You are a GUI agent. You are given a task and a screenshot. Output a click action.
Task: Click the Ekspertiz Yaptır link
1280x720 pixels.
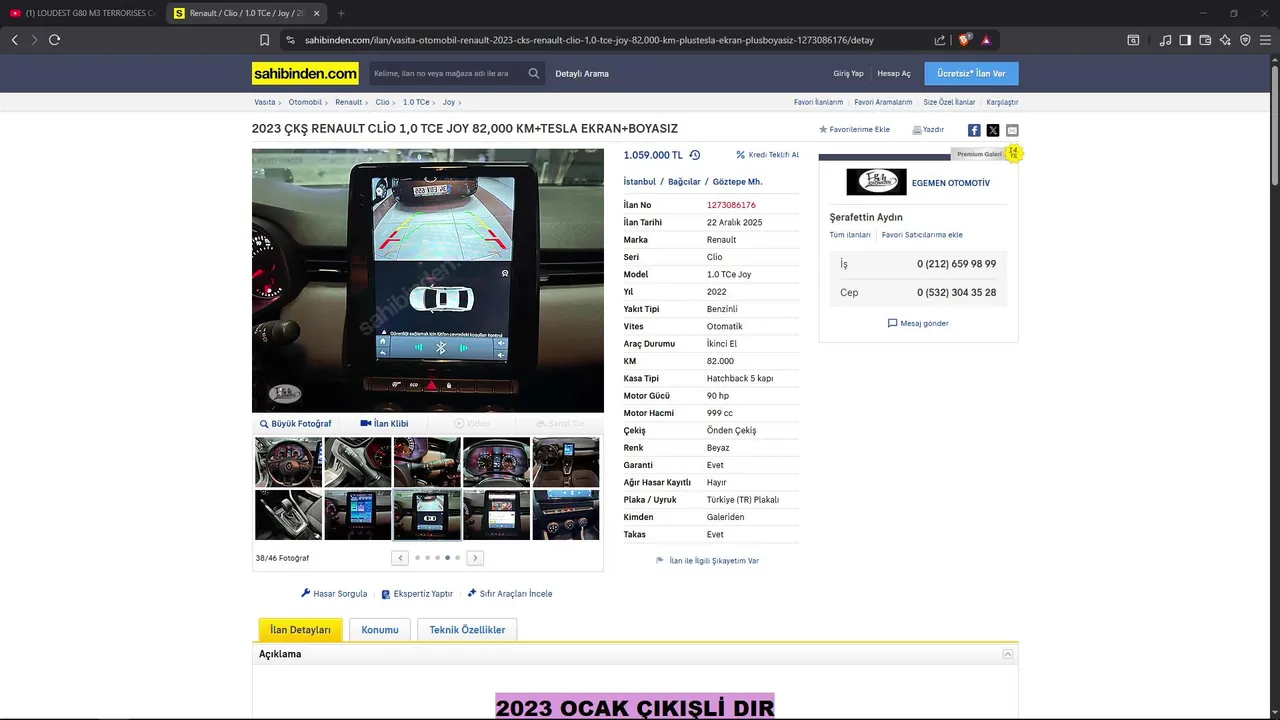tap(417, 594)
